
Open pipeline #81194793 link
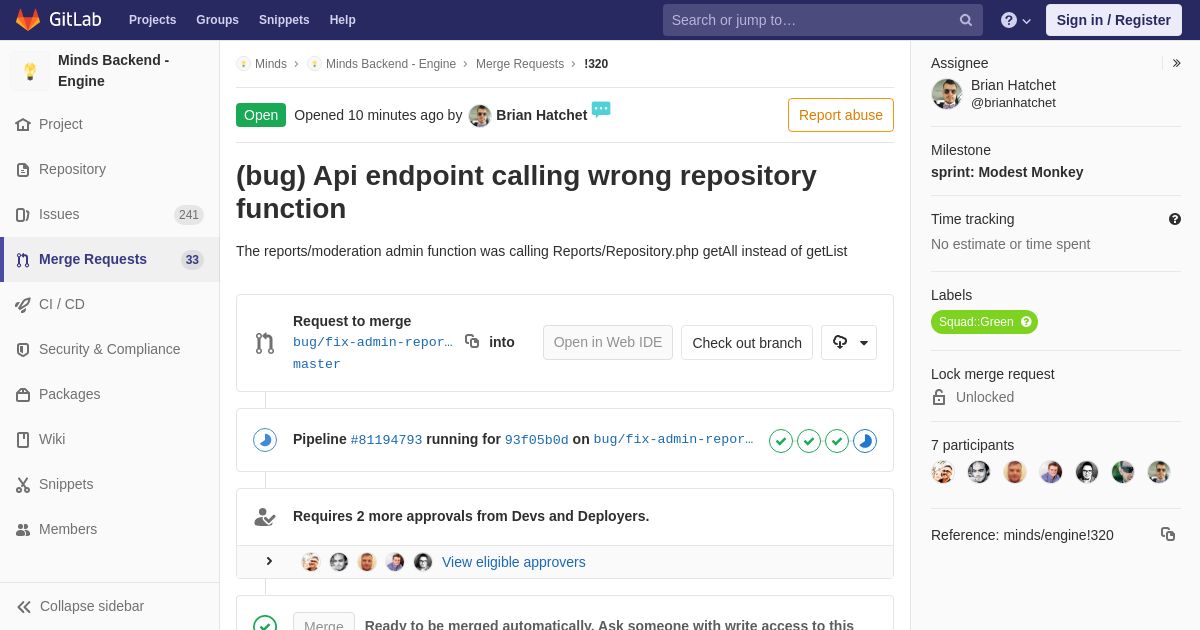tap(386, 440)
